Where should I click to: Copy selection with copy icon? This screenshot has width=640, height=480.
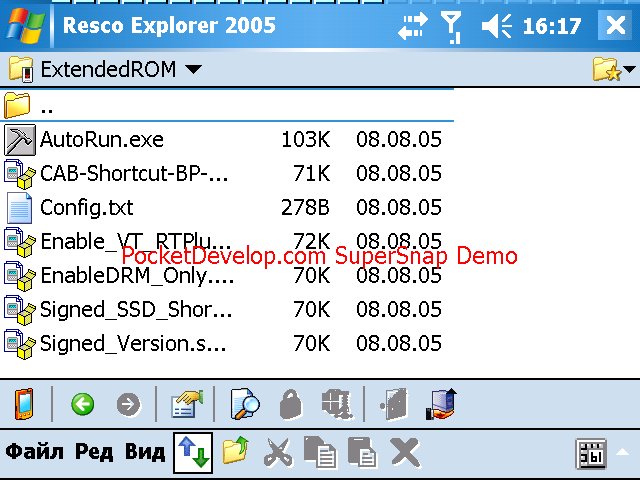[320, 451]
